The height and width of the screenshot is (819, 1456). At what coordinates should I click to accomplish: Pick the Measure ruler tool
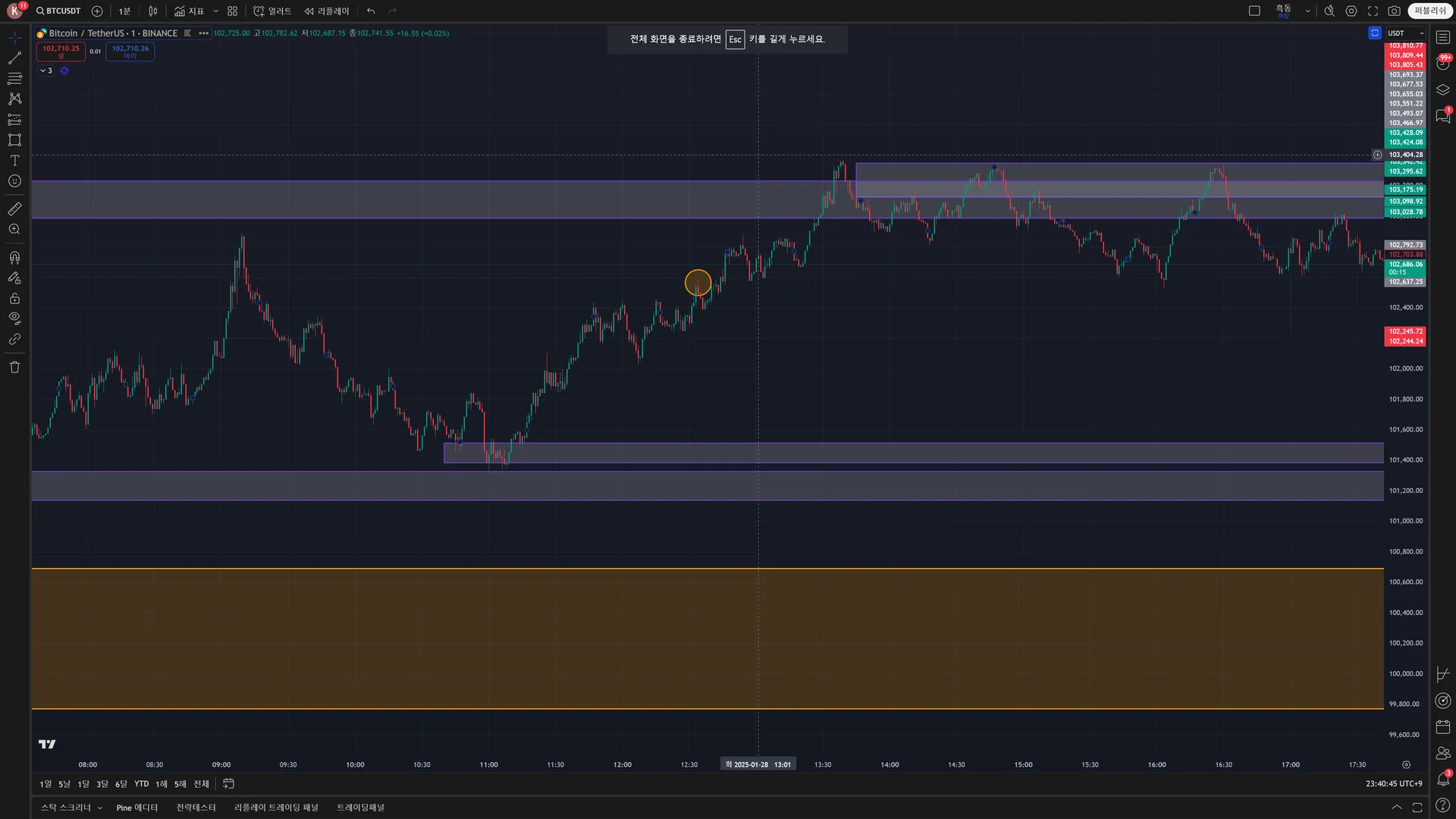tap(14, 209)
